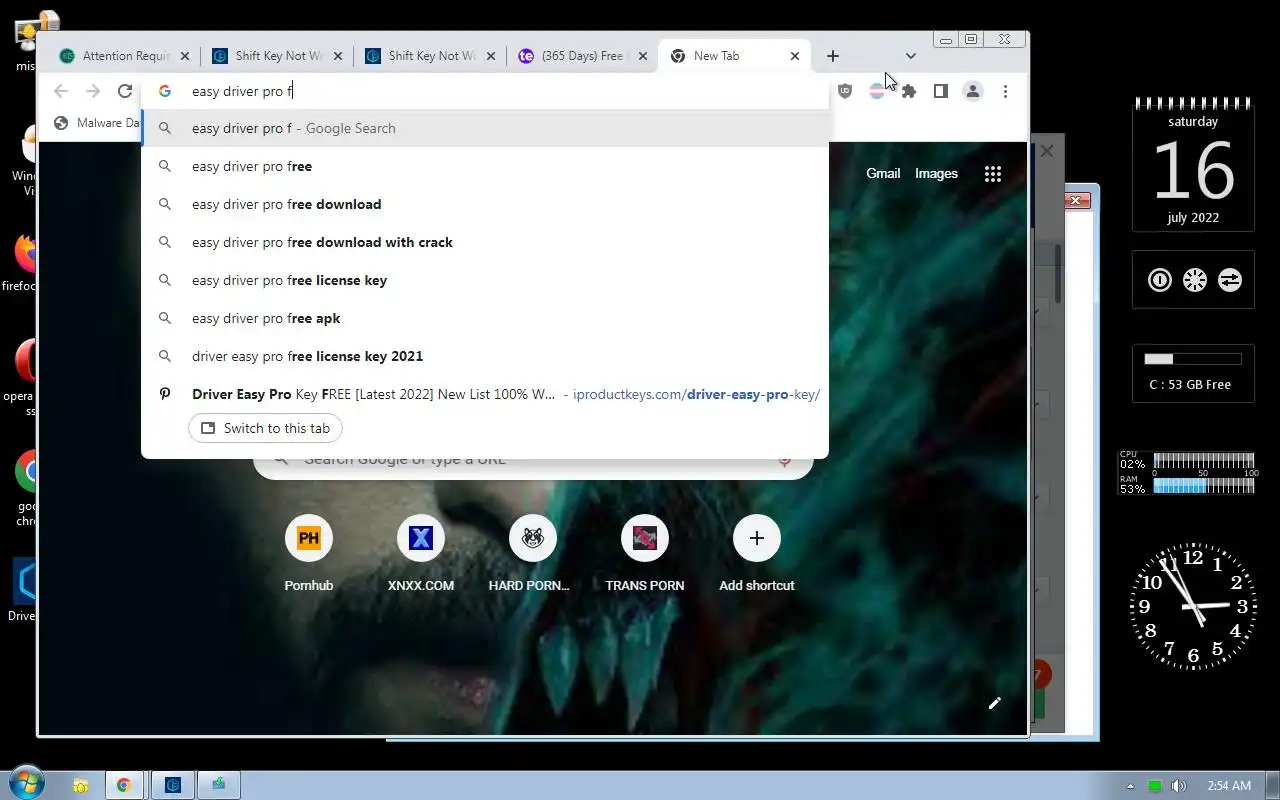
Task: Close the (365 Days) Free tab
Action: coord(643,56)
